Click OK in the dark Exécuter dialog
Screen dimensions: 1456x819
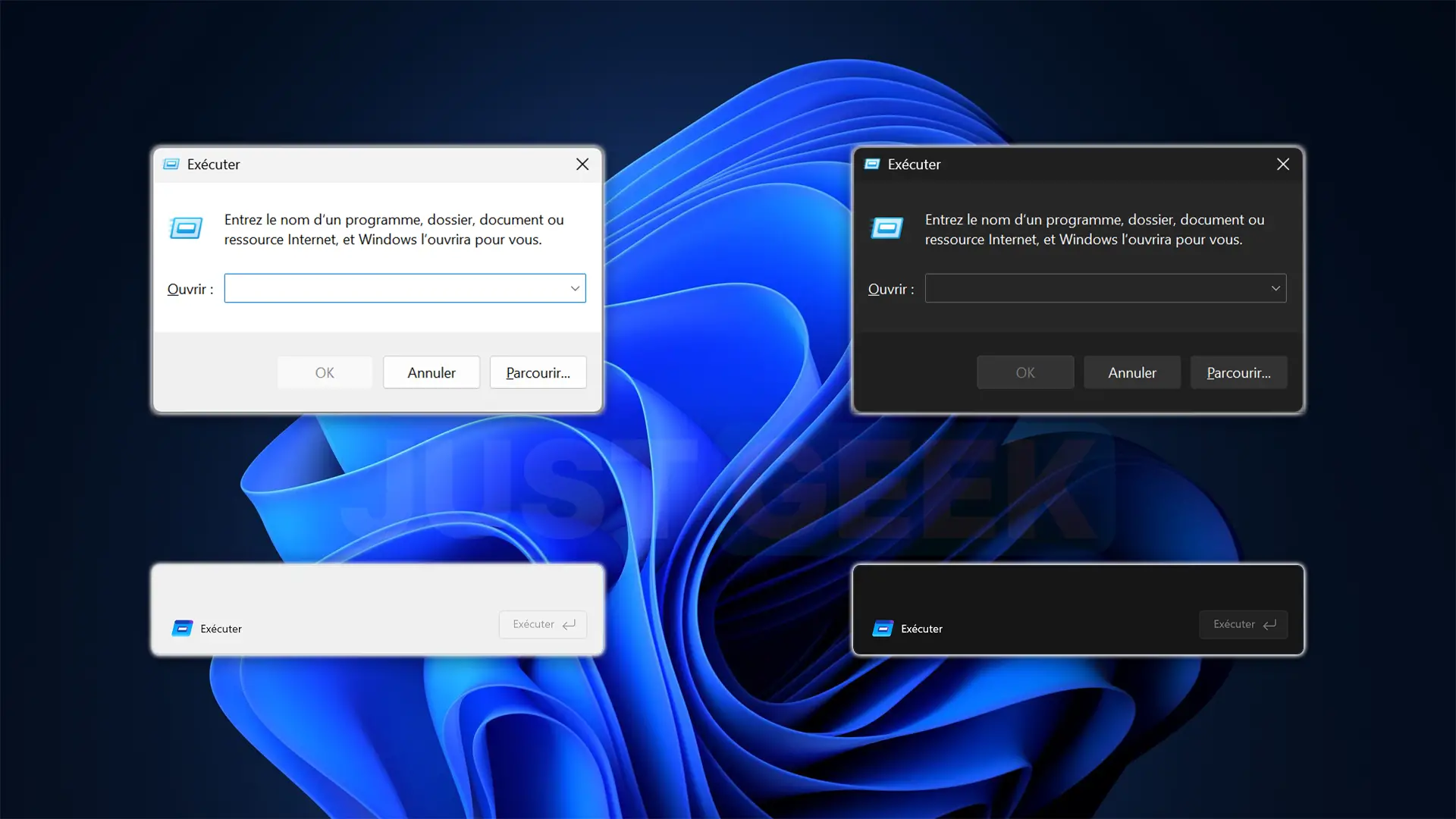tap(1025, 372)
